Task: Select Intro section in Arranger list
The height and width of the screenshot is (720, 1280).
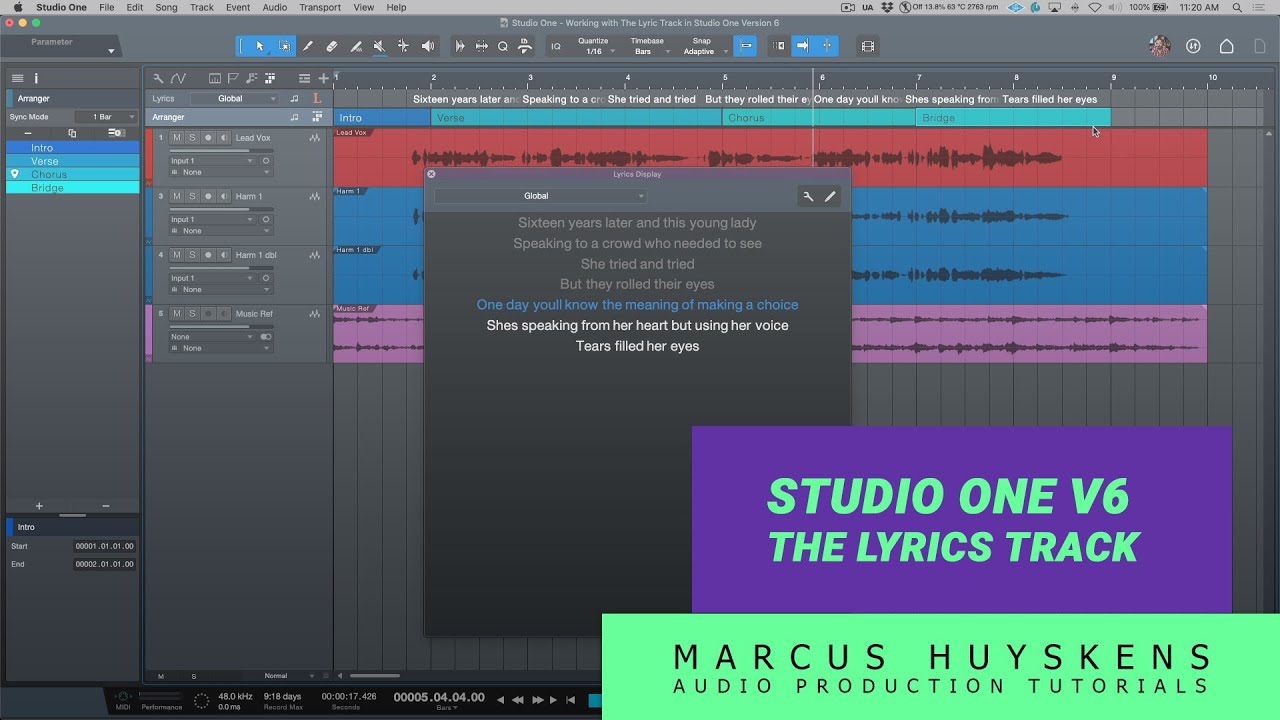Action: [x=73, y=148]
